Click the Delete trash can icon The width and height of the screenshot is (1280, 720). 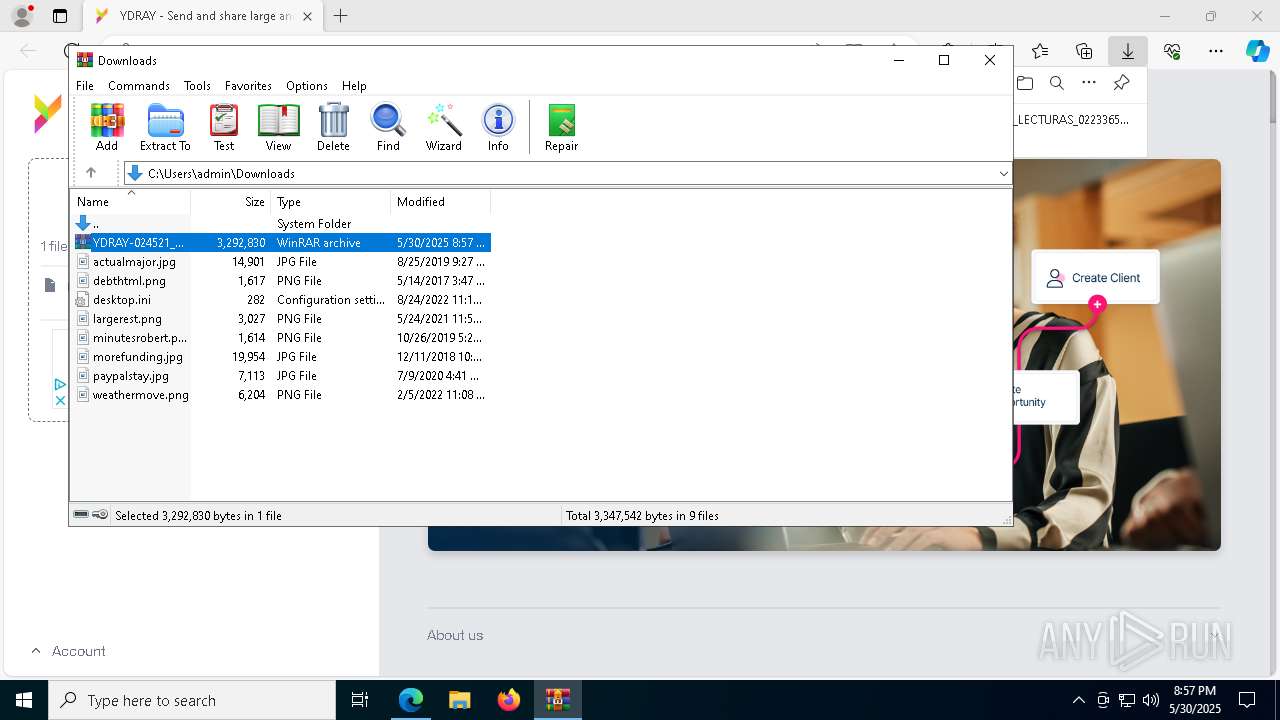(x=333, y=127)
